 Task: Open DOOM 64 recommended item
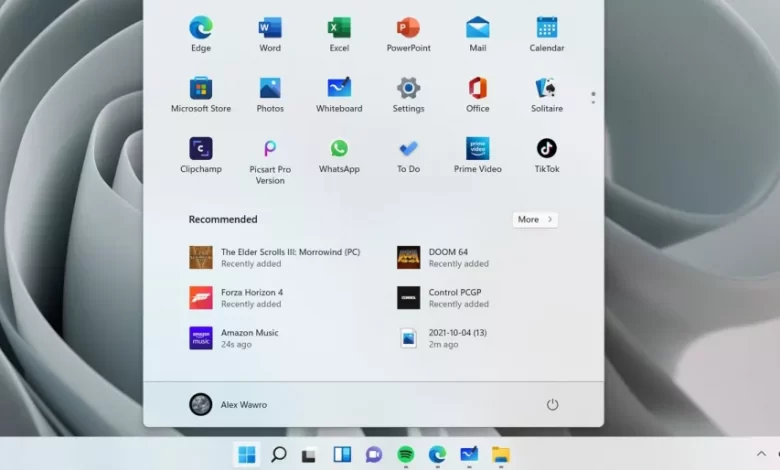pyautogui.click(x=443, y=258)
